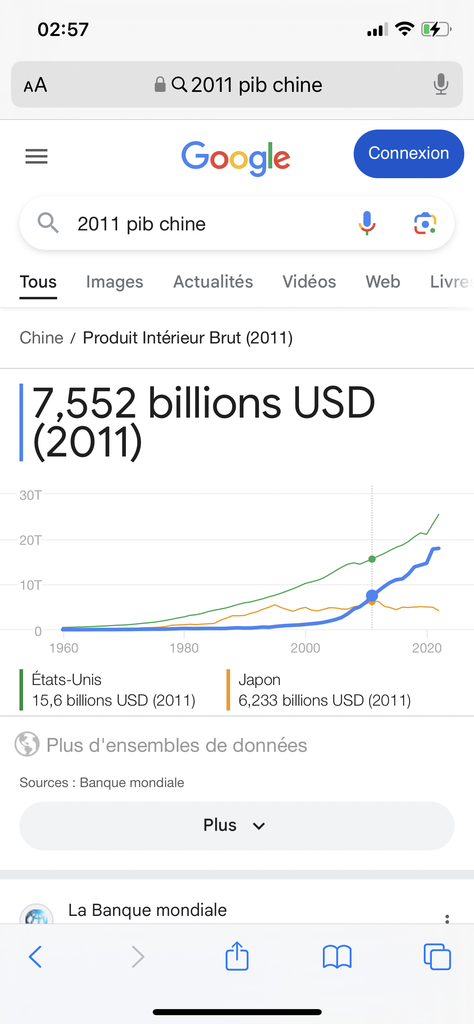Switch to the Images tab
This screenshot has width=474, height=1024.
[x=115, y=282]
